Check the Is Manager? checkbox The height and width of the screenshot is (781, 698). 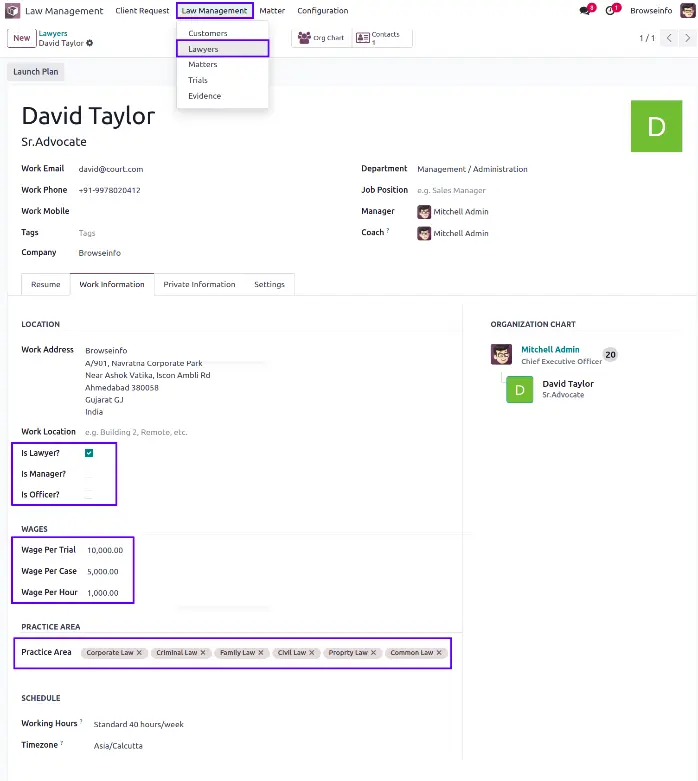point(88,474)
